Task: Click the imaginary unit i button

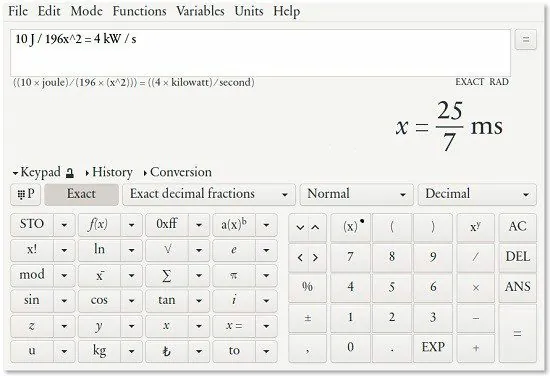Action: click(x=234, y=301)
